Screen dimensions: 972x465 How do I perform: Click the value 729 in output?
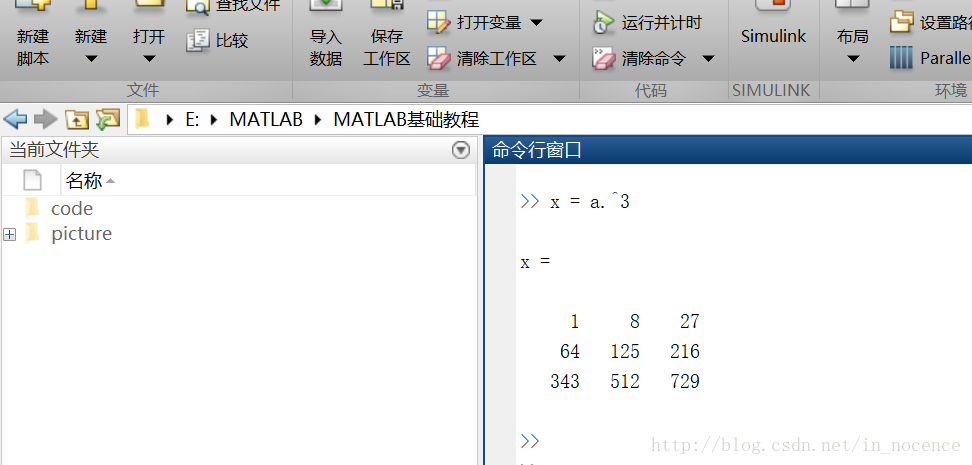[x=684, y=381]
